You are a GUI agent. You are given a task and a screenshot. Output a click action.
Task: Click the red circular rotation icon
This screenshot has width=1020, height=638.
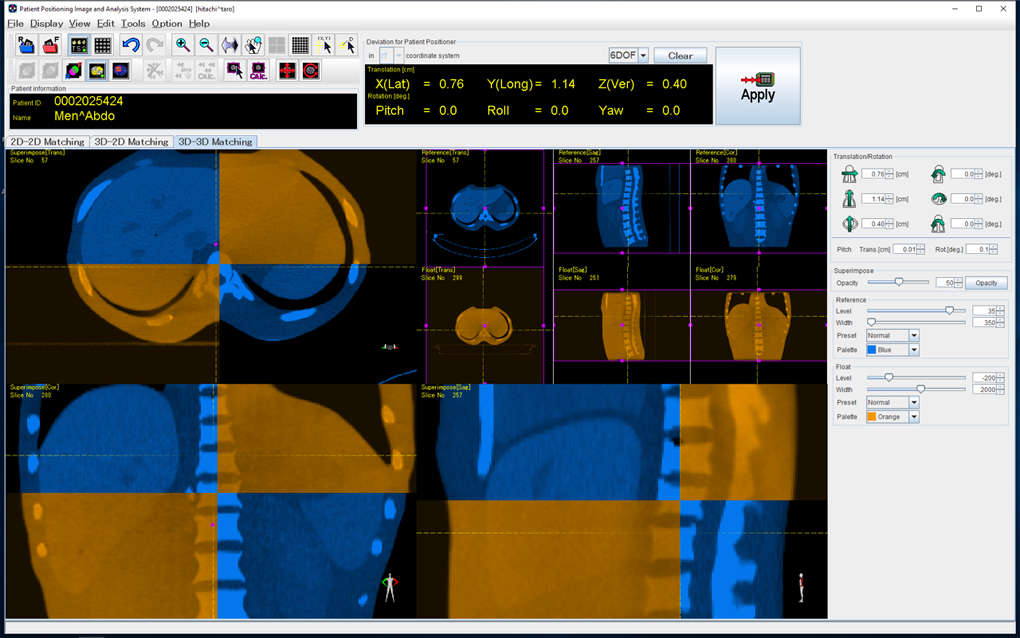(x=311, y=71)
